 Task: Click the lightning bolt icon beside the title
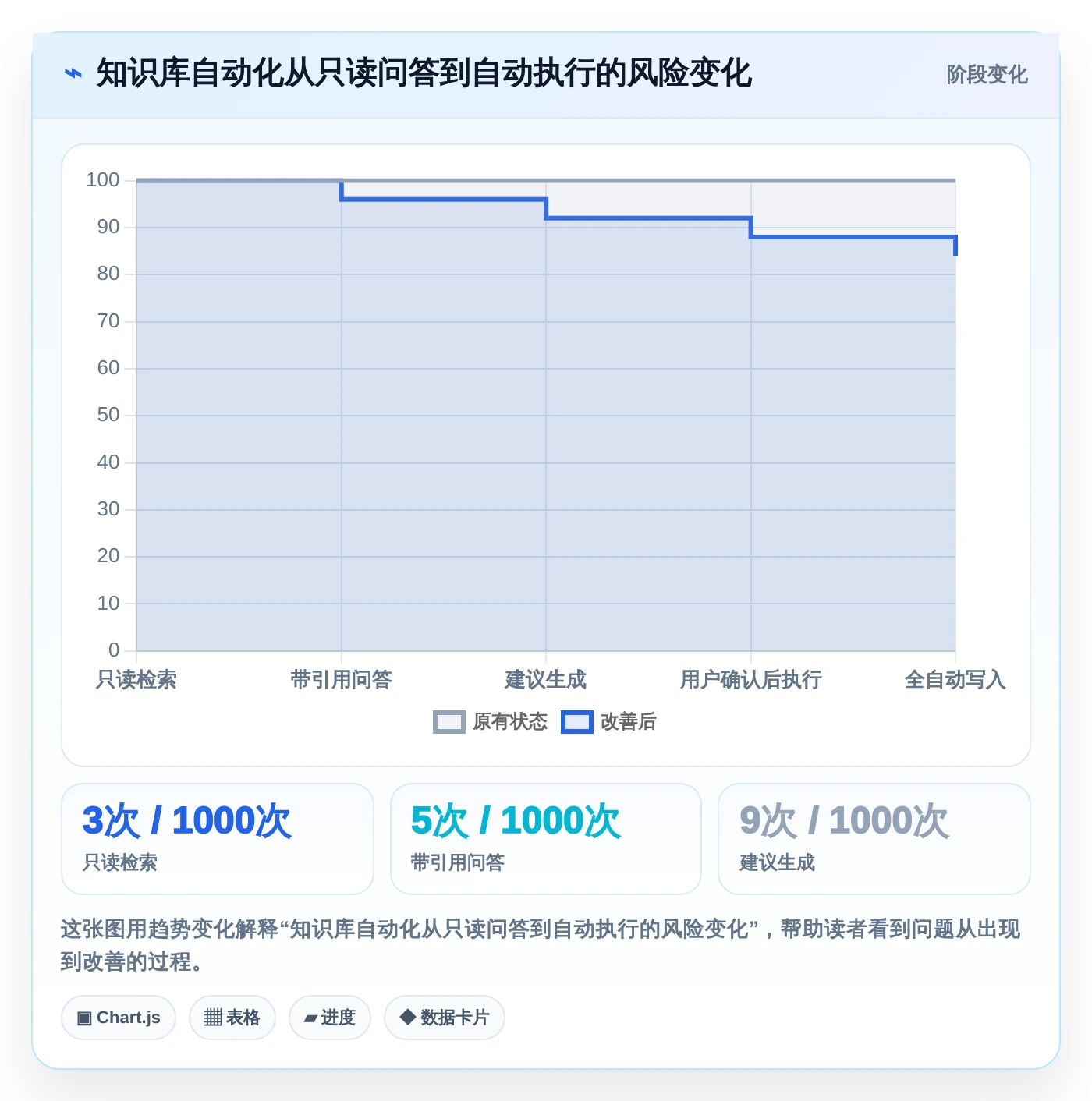(x=73, y=74)
